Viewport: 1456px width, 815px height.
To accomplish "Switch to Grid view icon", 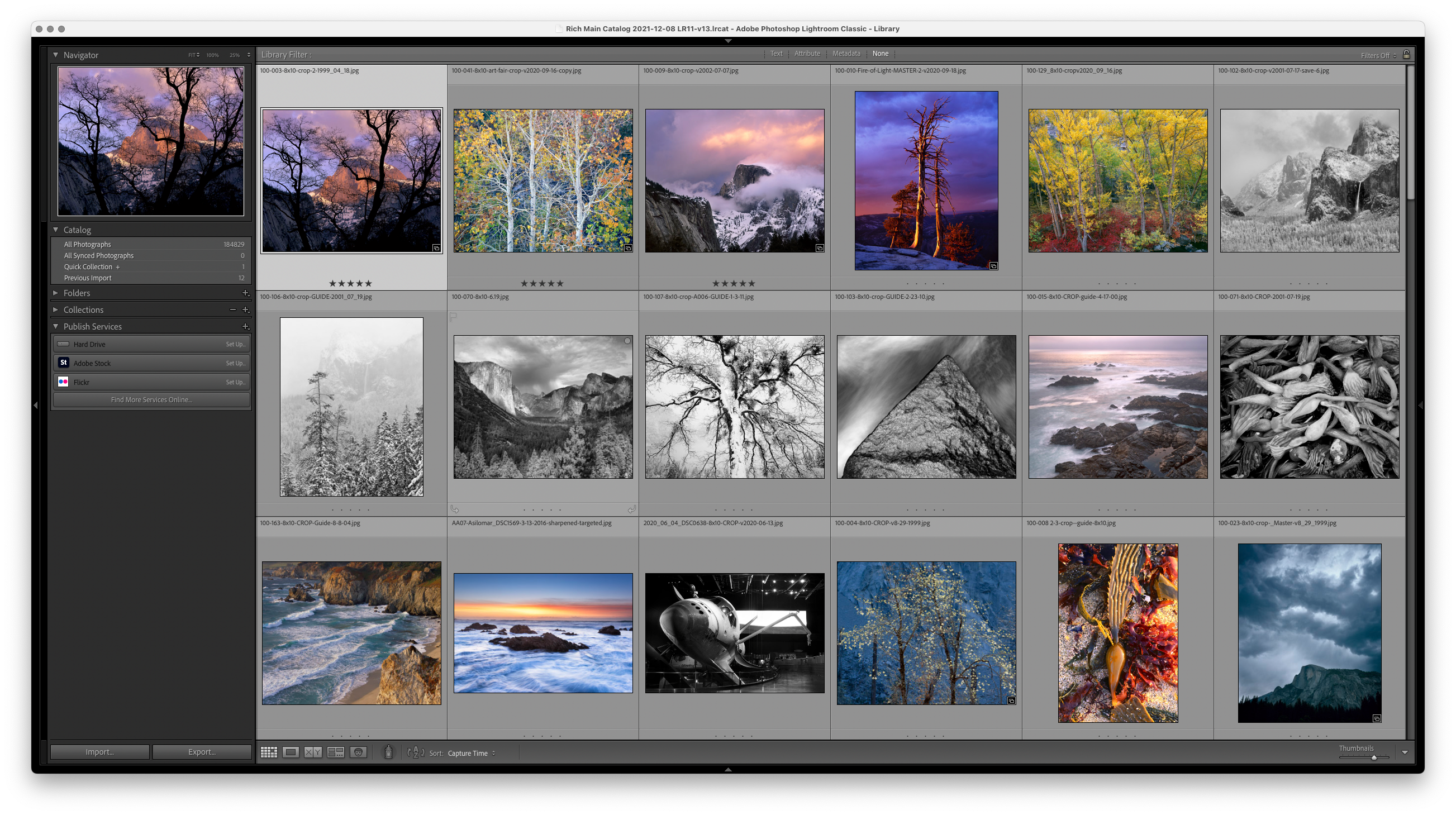I will point(269,752).
